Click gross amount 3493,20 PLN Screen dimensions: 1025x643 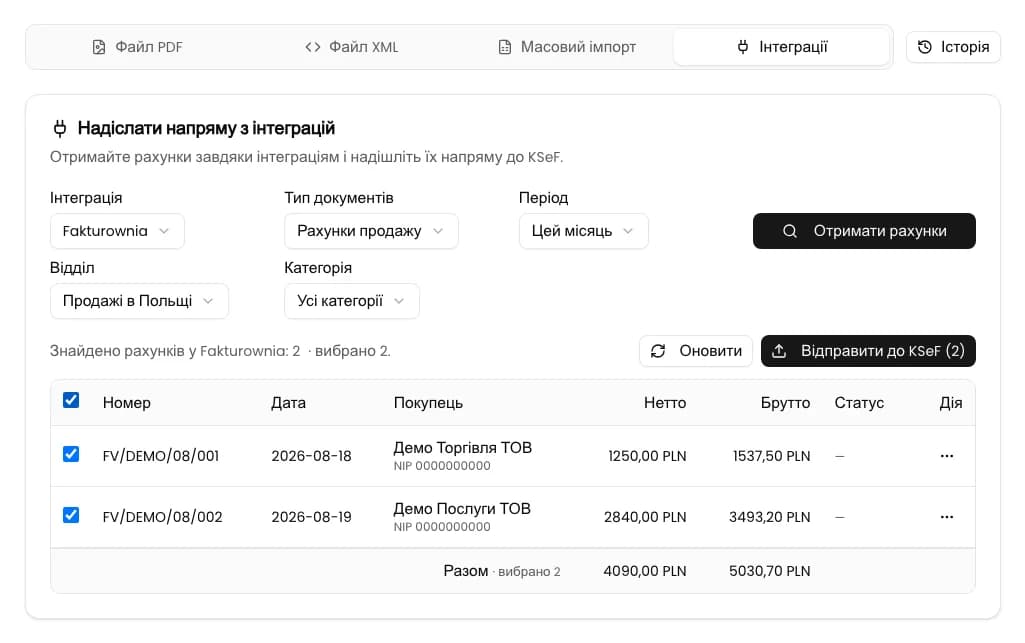(769, 516)
